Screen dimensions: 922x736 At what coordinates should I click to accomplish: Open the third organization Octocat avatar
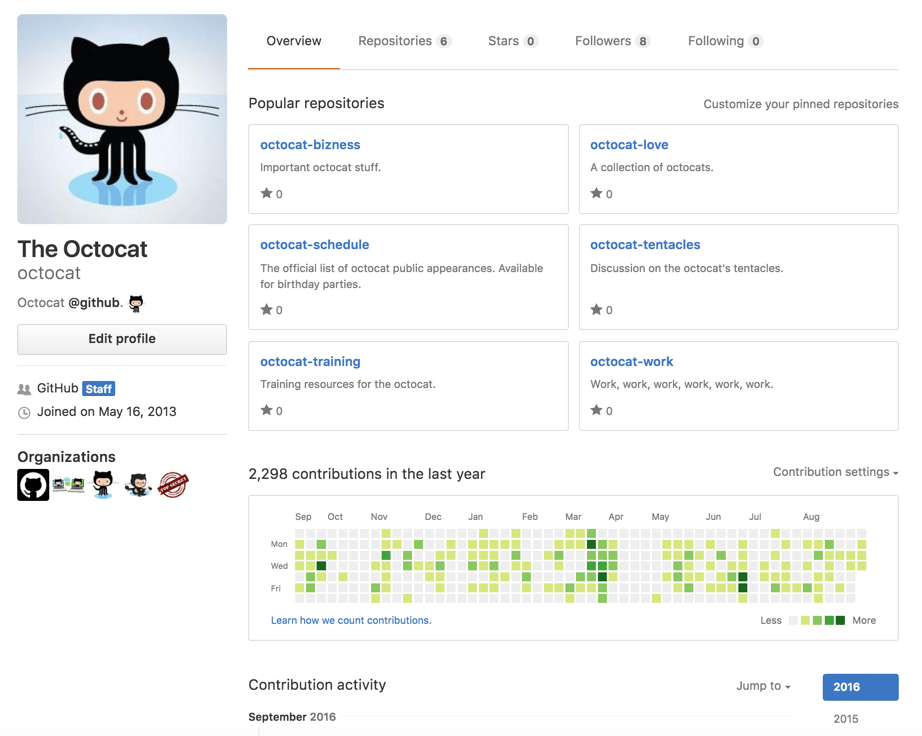(x=103, y=485)
